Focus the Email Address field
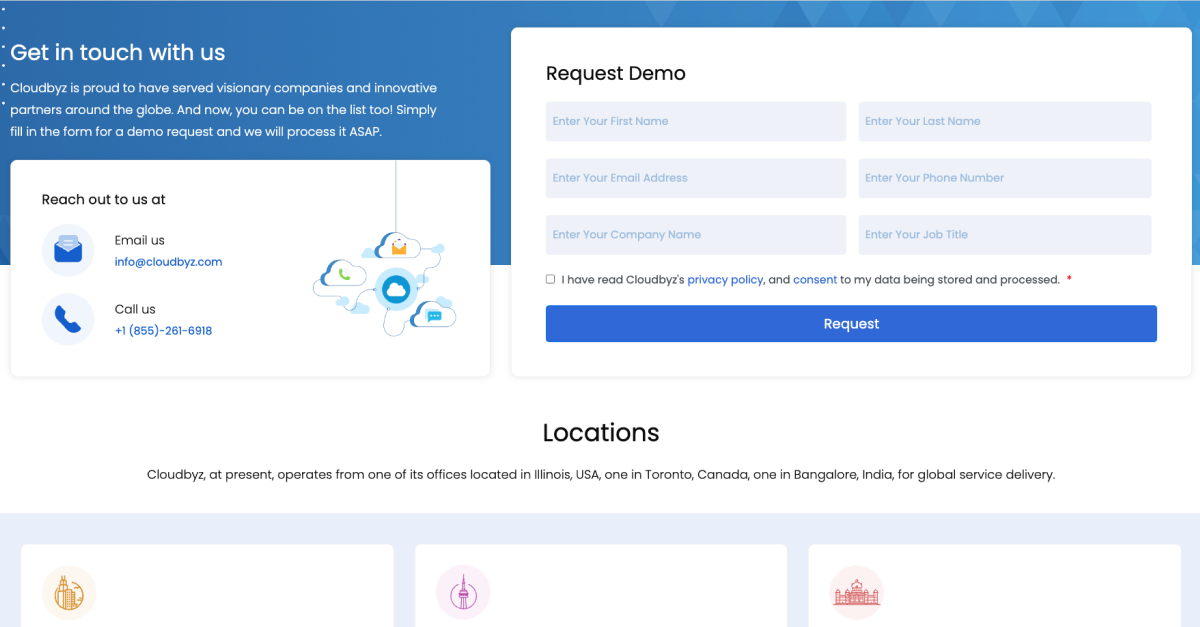1200x627 pixels. pos(696,178)
